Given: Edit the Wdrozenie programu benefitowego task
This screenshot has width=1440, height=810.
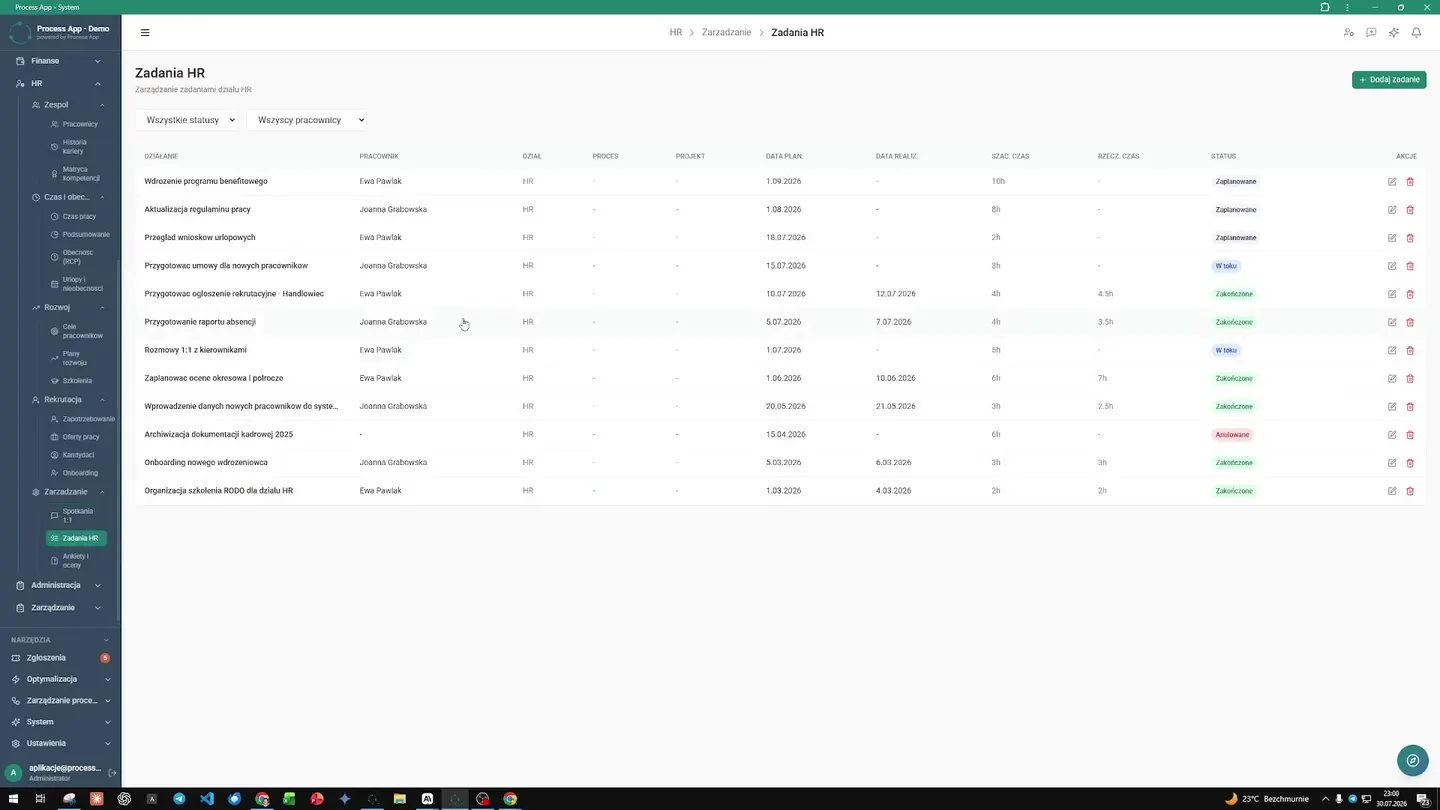Looking at the screenshot, I should (1392, 182).
